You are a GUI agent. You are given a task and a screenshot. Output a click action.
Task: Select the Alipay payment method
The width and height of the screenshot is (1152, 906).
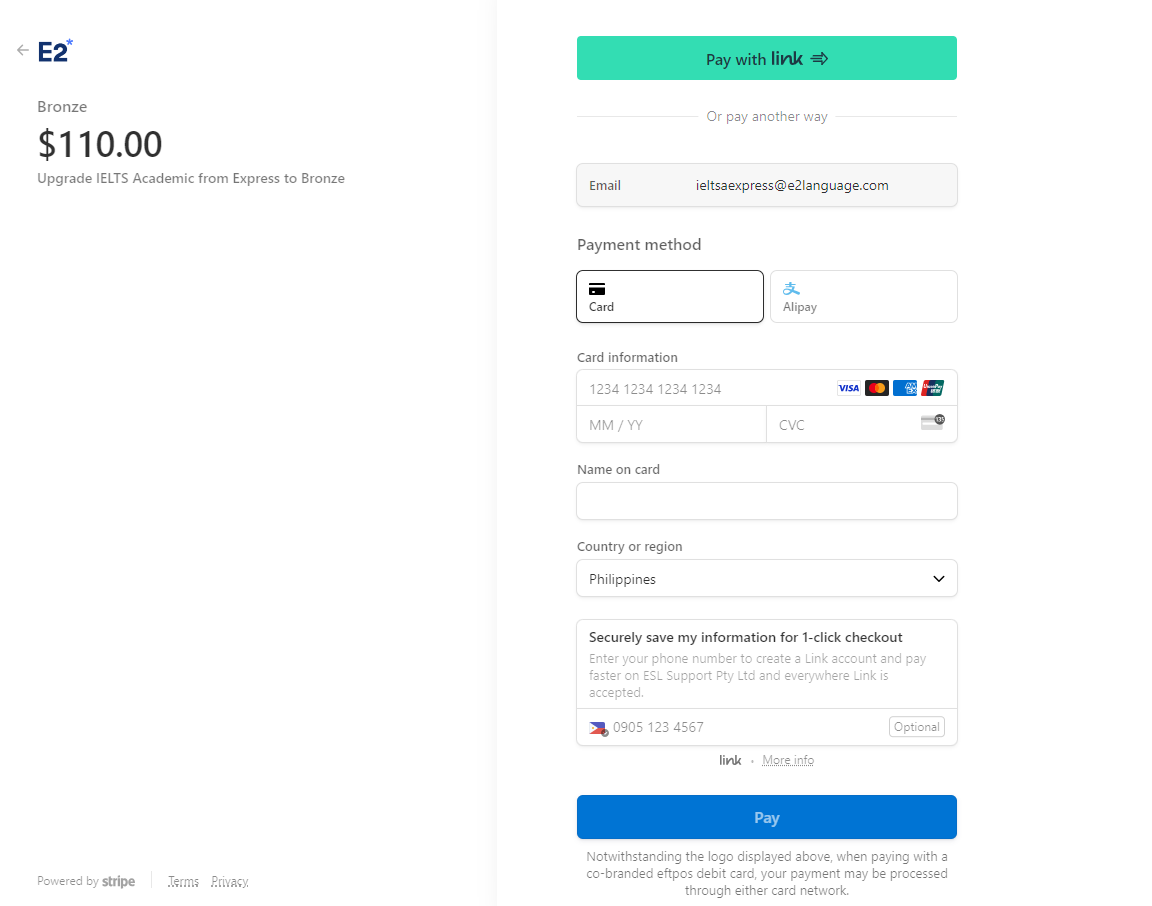click(x=863, y=296)
